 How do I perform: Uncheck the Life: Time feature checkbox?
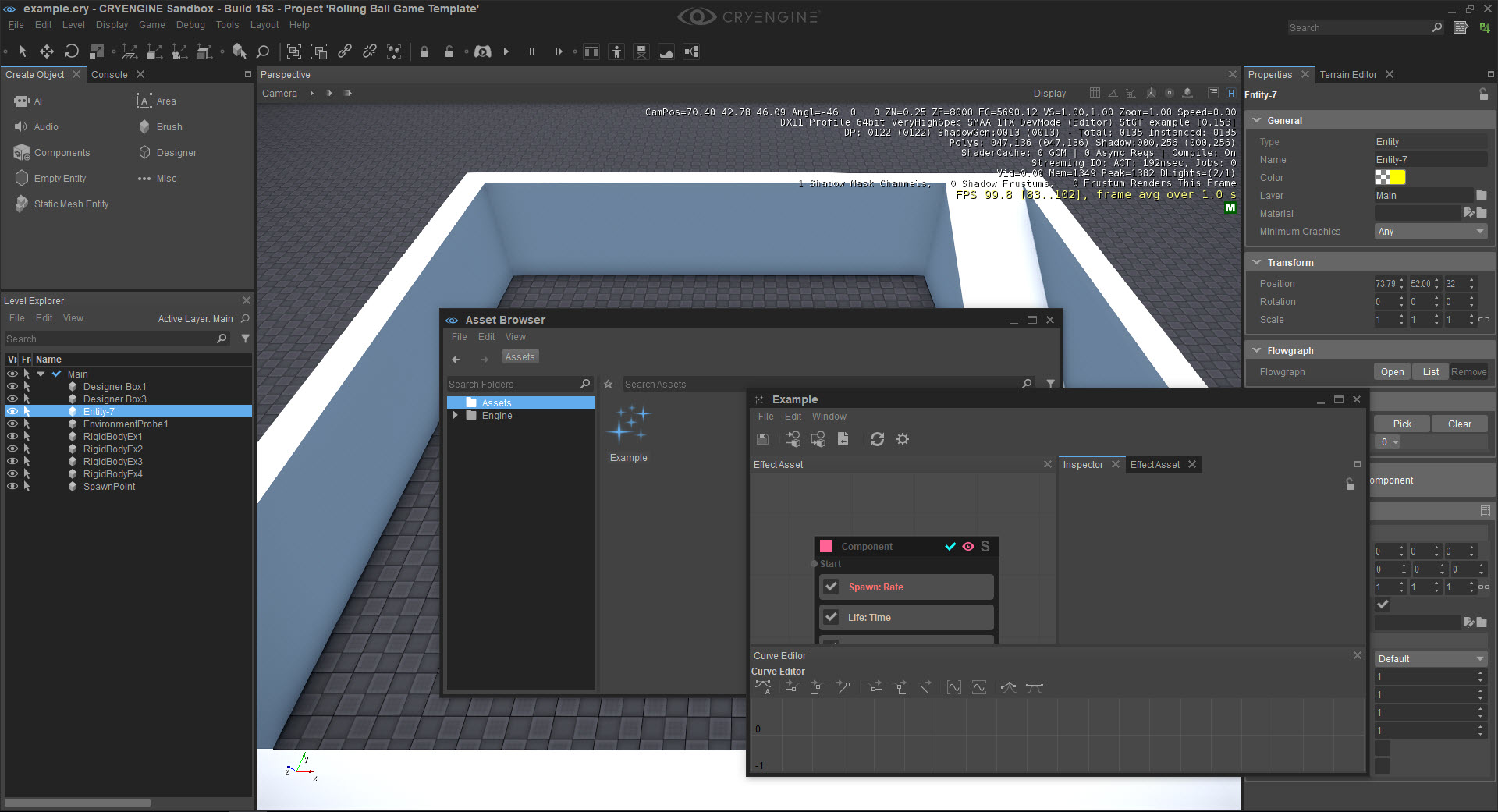tap(831, 617)
